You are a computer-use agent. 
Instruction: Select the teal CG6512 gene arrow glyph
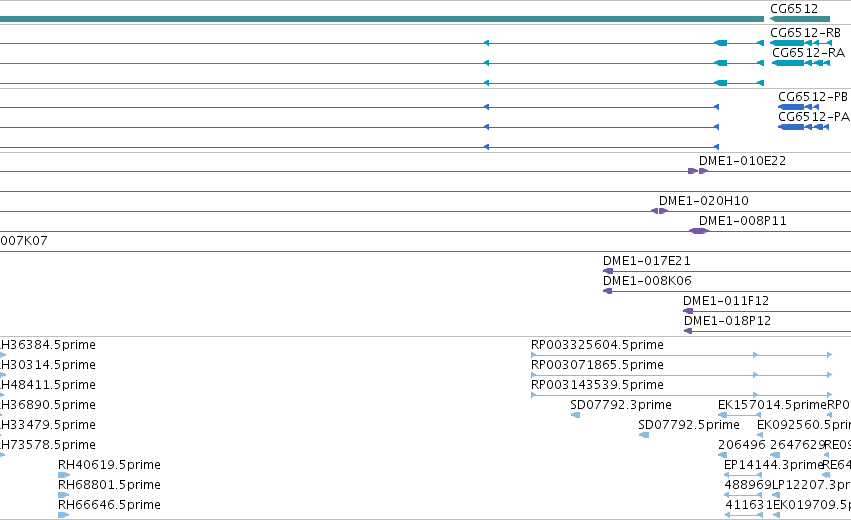(799, 19)
